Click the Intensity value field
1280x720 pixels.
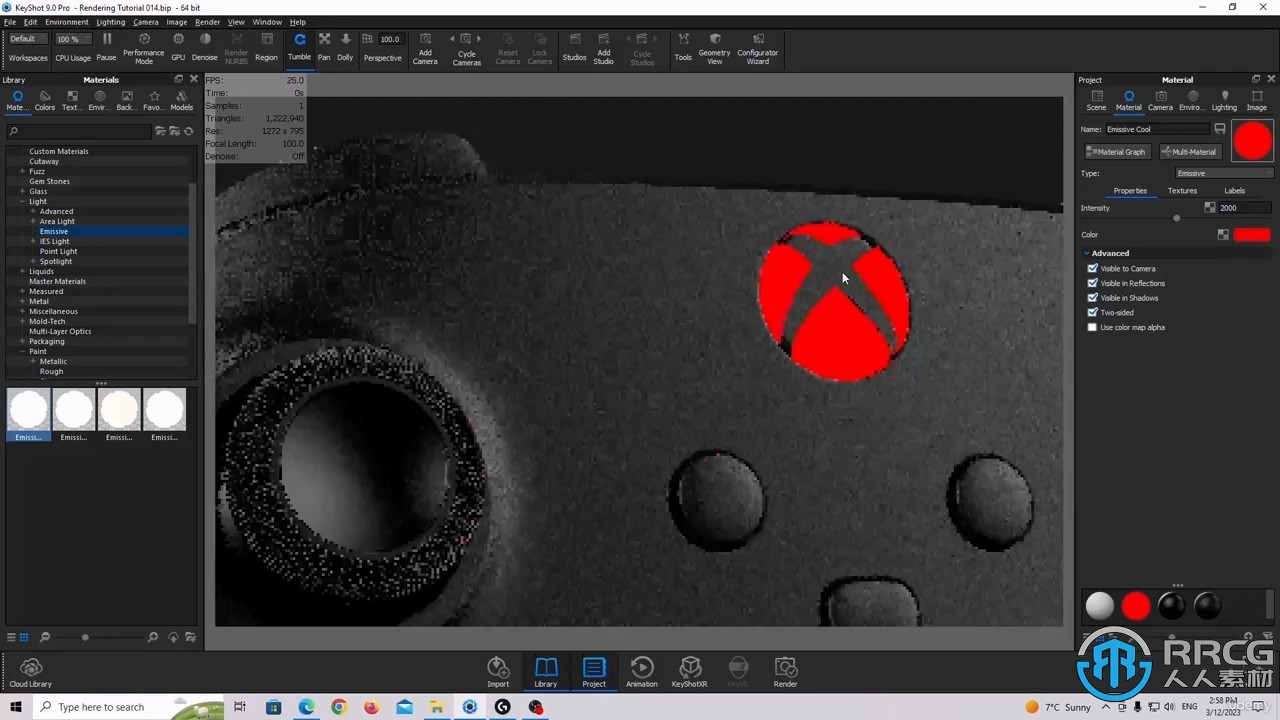click(1244, 208)
